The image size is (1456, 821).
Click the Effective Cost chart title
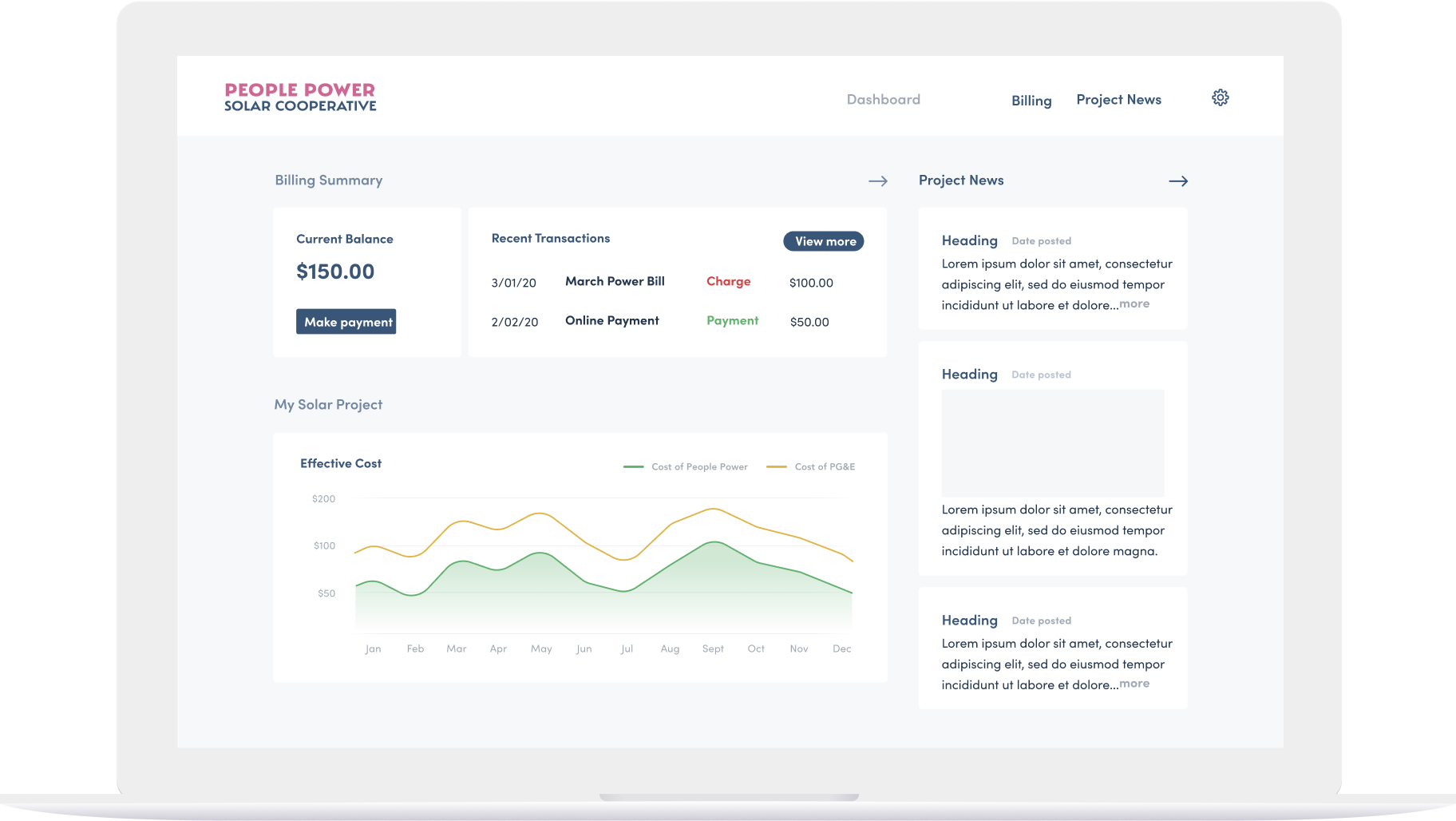(341, 463)
